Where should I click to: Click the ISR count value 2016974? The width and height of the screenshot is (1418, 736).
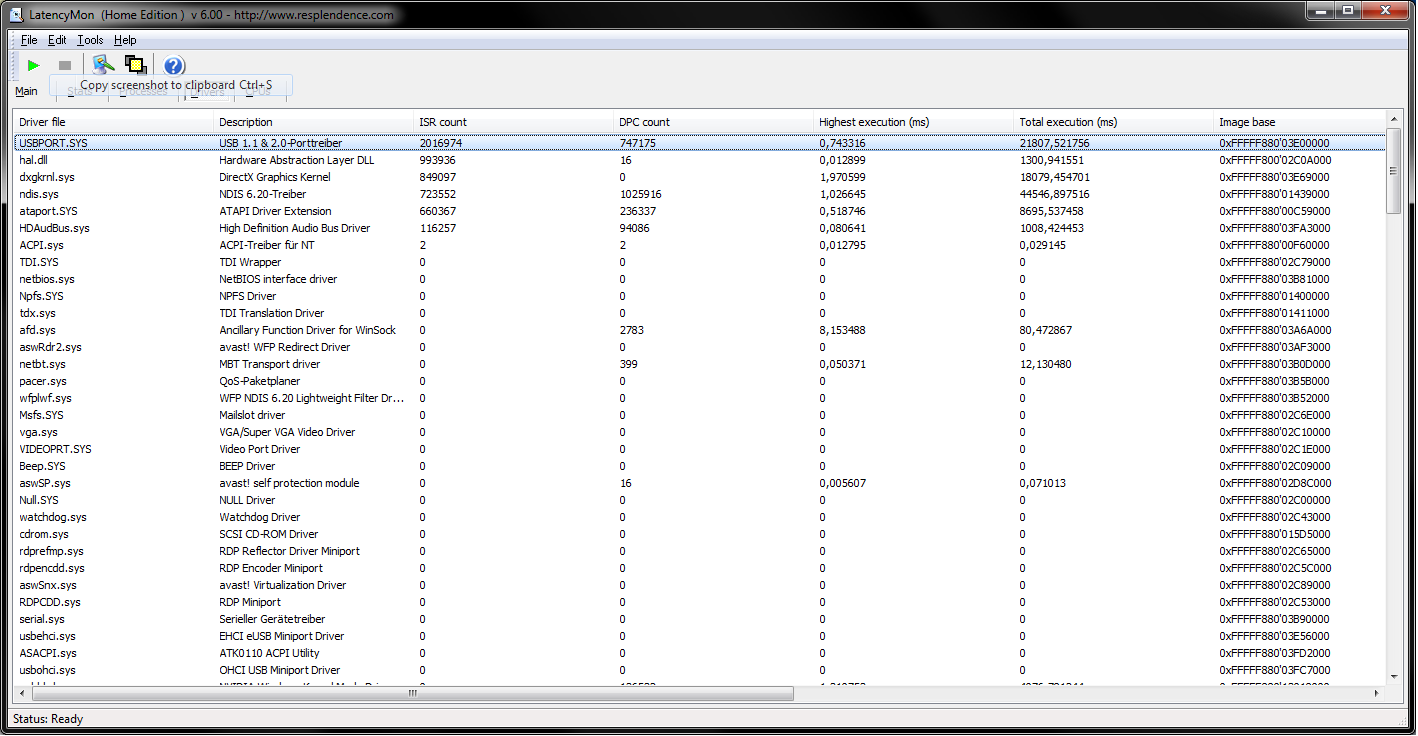click(x=440, y=143)
